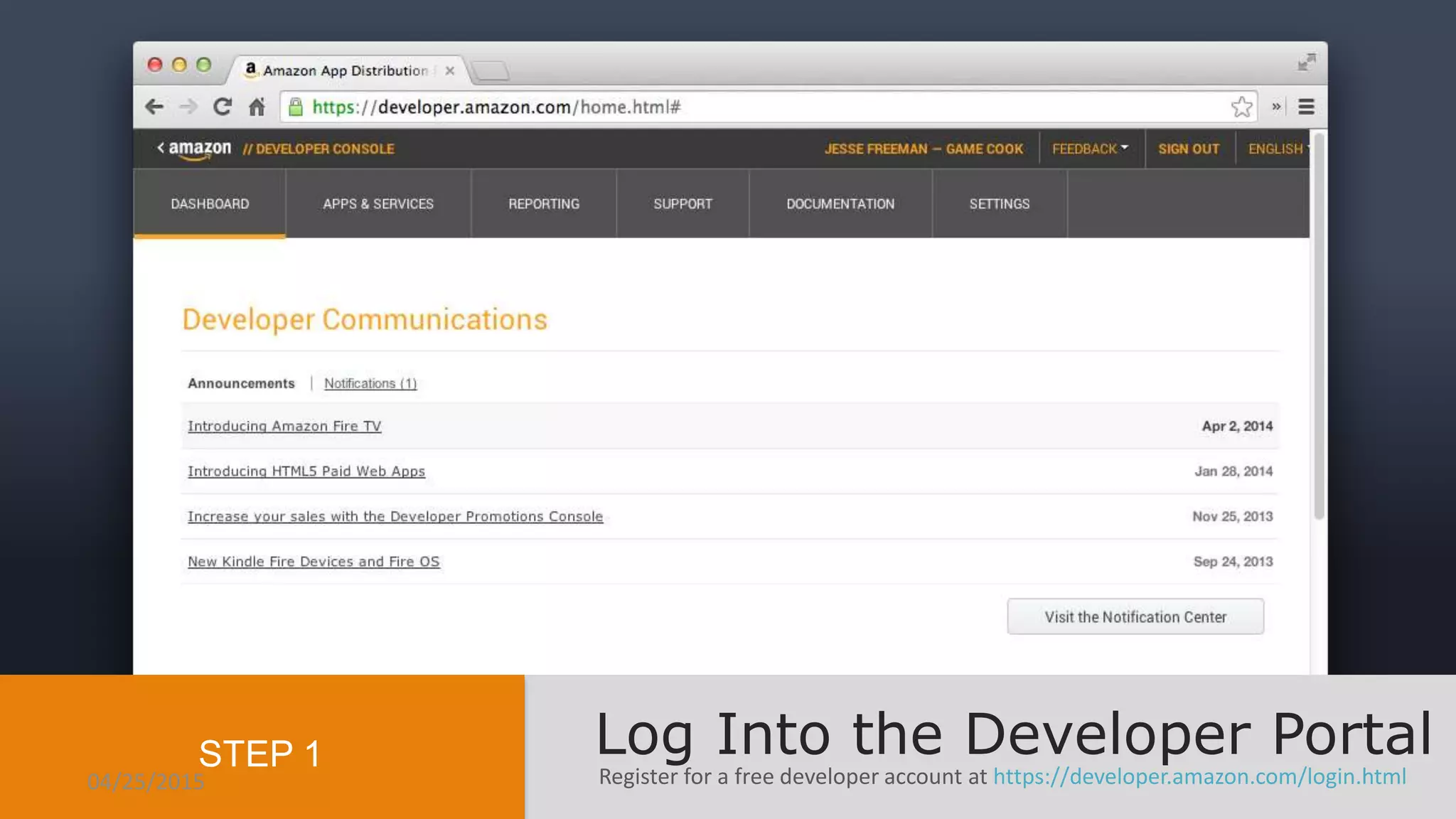
Task: Go to the Support tab
Action: click(682, 204)
